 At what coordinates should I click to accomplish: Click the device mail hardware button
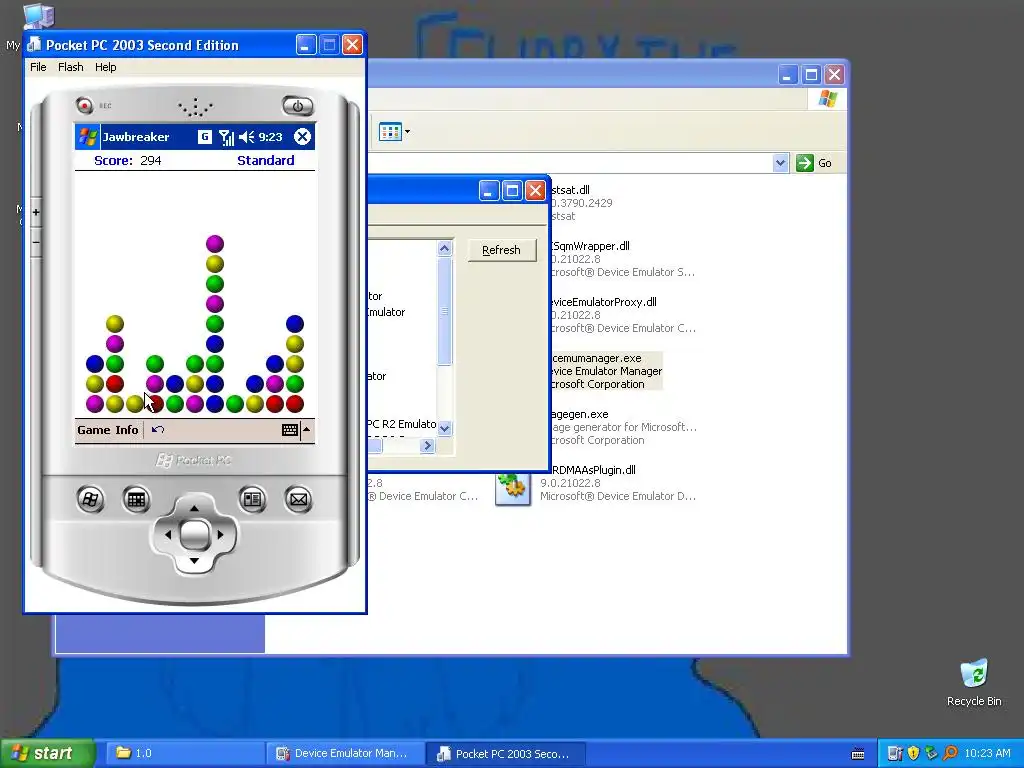(x=298, y=500)
